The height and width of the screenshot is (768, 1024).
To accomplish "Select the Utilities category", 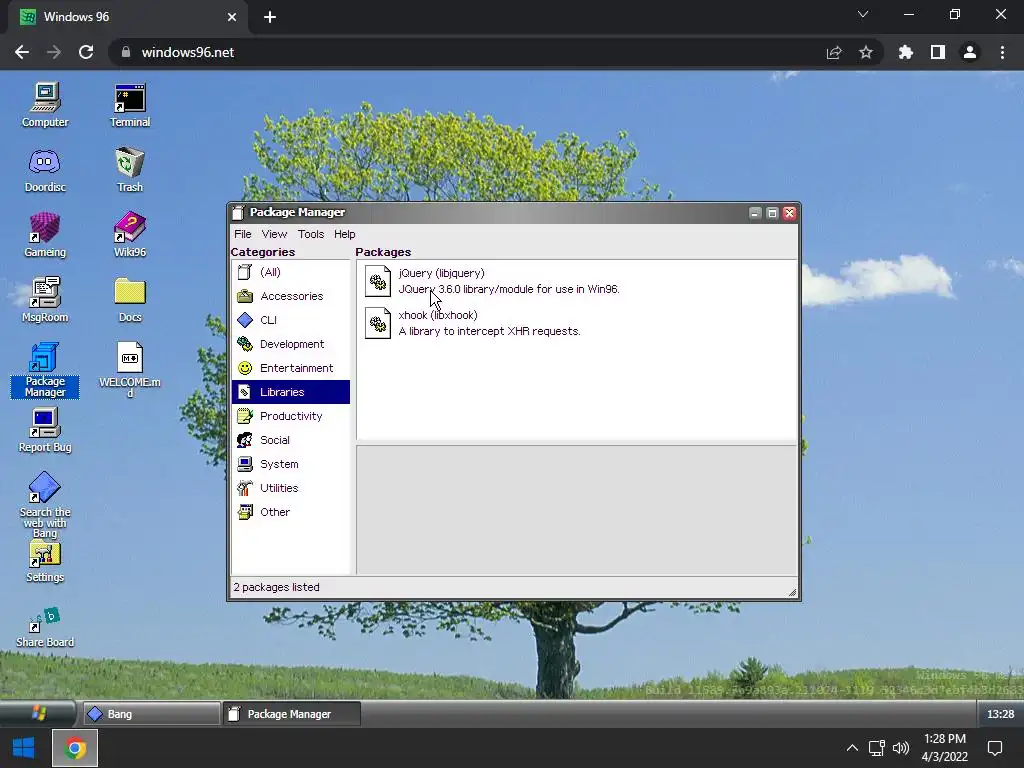I will (x=291, y=488).
